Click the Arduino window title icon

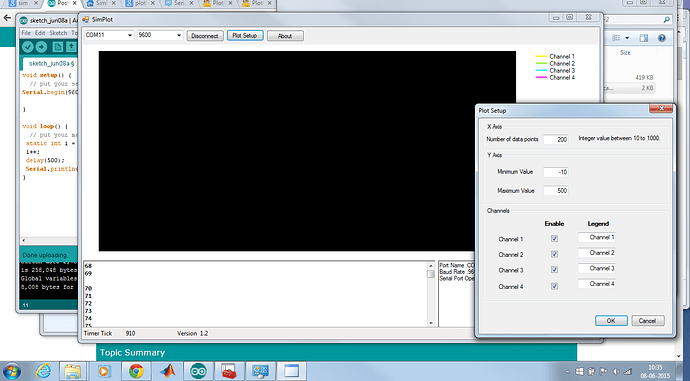click(23, 21)
